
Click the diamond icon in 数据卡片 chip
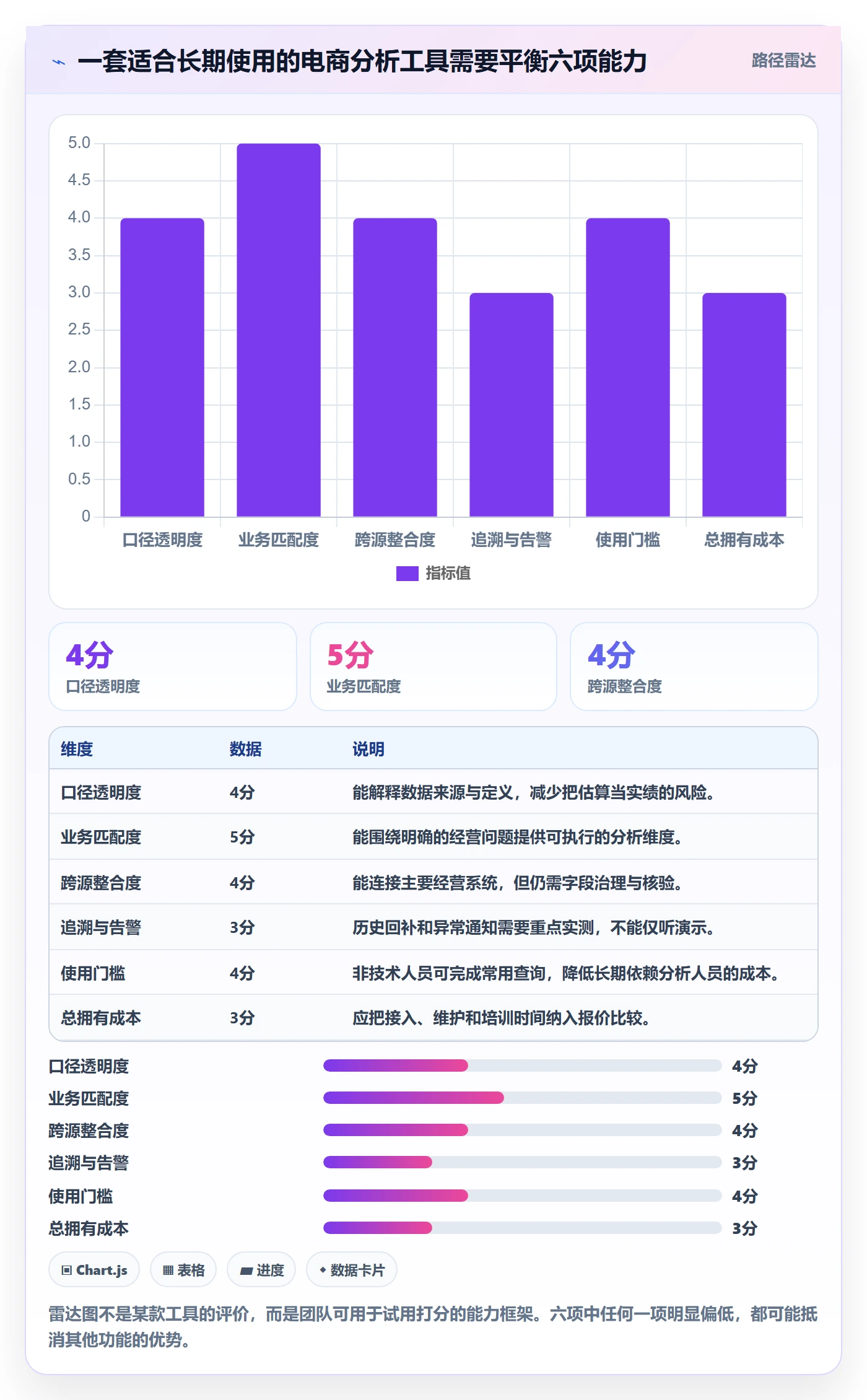[x=323, y=1270]
